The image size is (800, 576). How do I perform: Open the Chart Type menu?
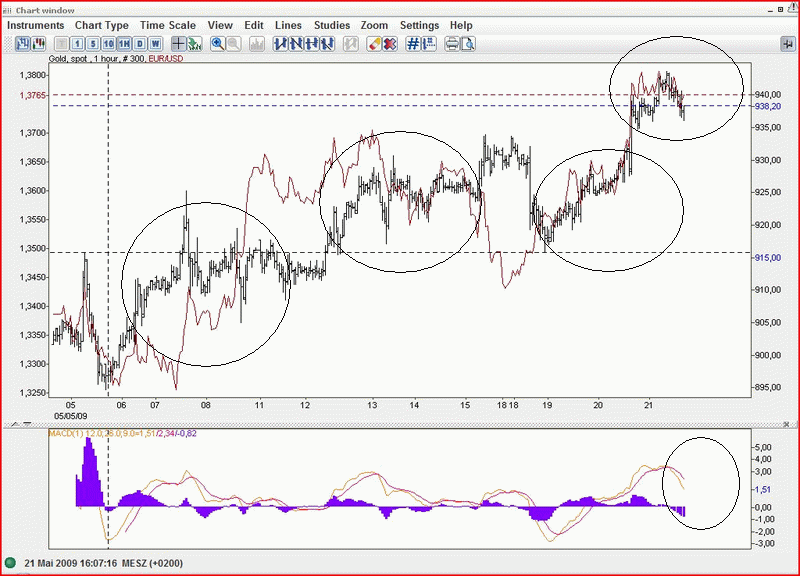coord(102,25)
